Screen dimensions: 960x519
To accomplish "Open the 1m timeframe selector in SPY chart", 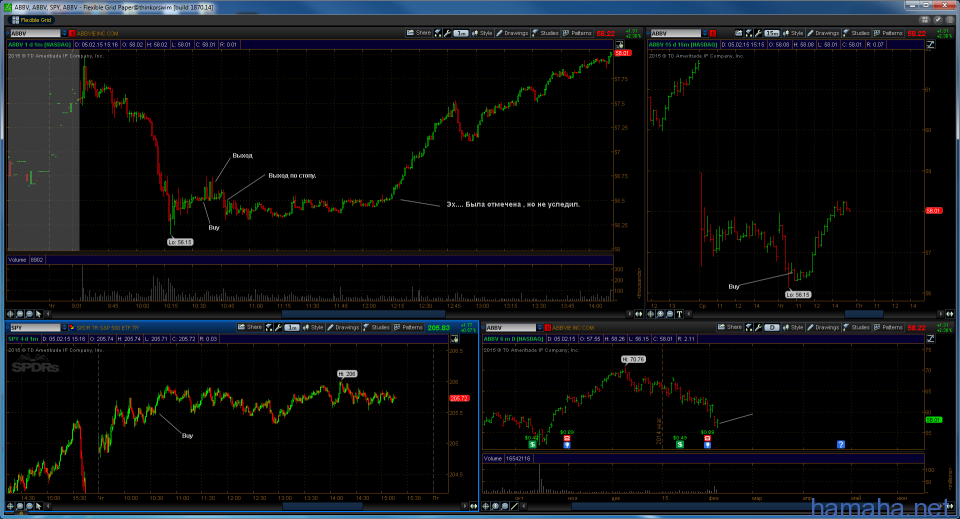I will click(x=292, y=327).
